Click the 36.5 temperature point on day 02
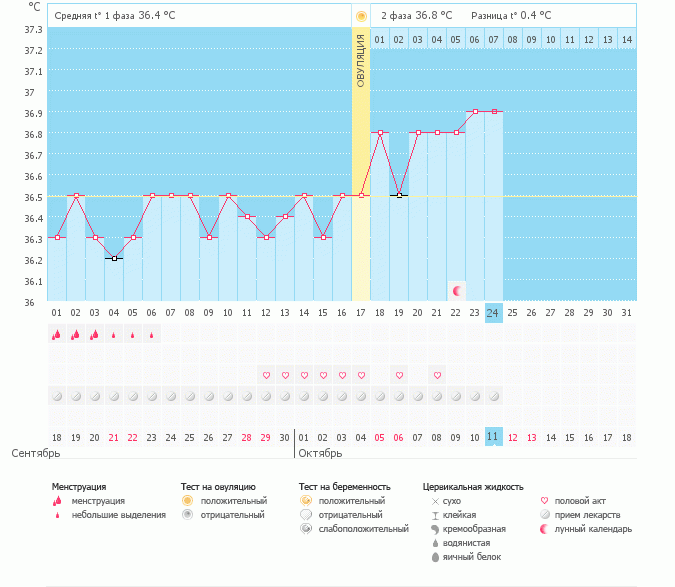This screenshot has width=675, height=587. (x=76, y=195)
